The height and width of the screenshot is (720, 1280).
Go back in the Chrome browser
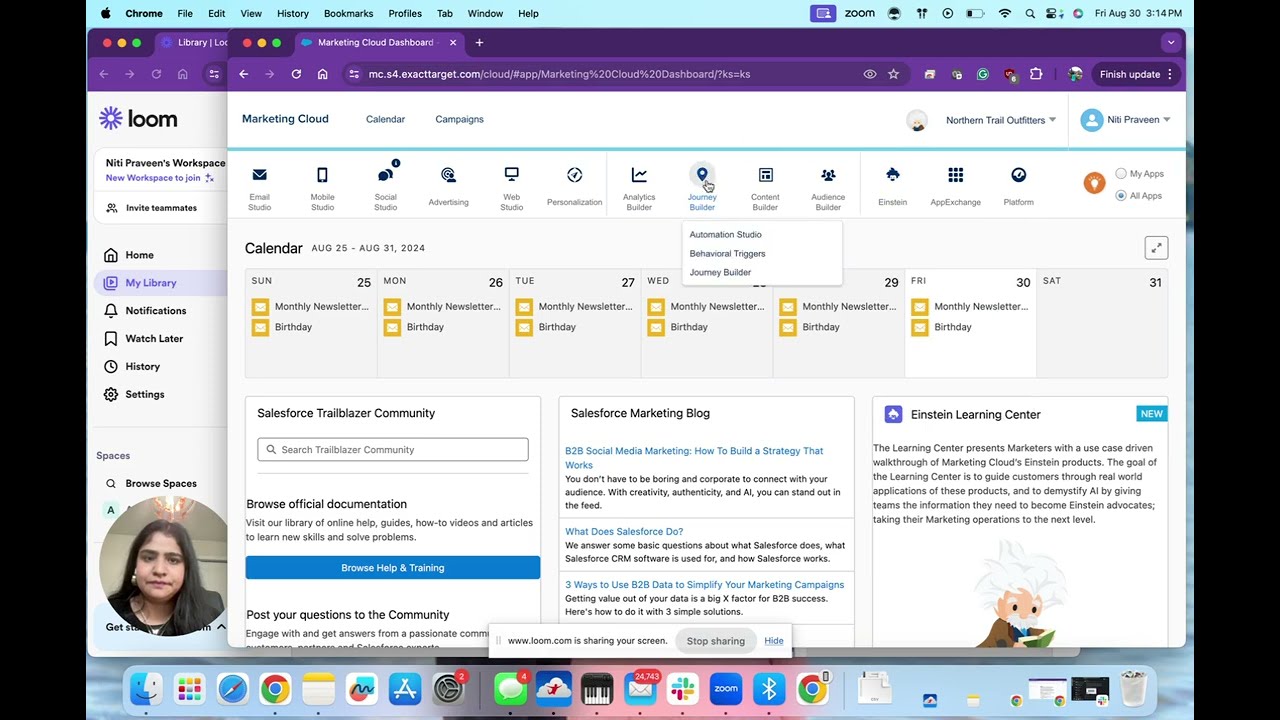[243, 74]
